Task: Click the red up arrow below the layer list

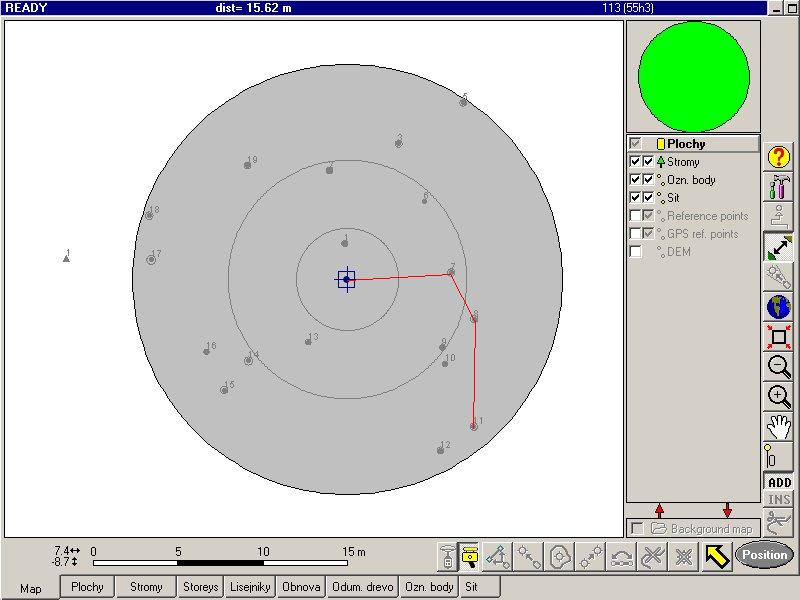Action: (x=659, y=511)
